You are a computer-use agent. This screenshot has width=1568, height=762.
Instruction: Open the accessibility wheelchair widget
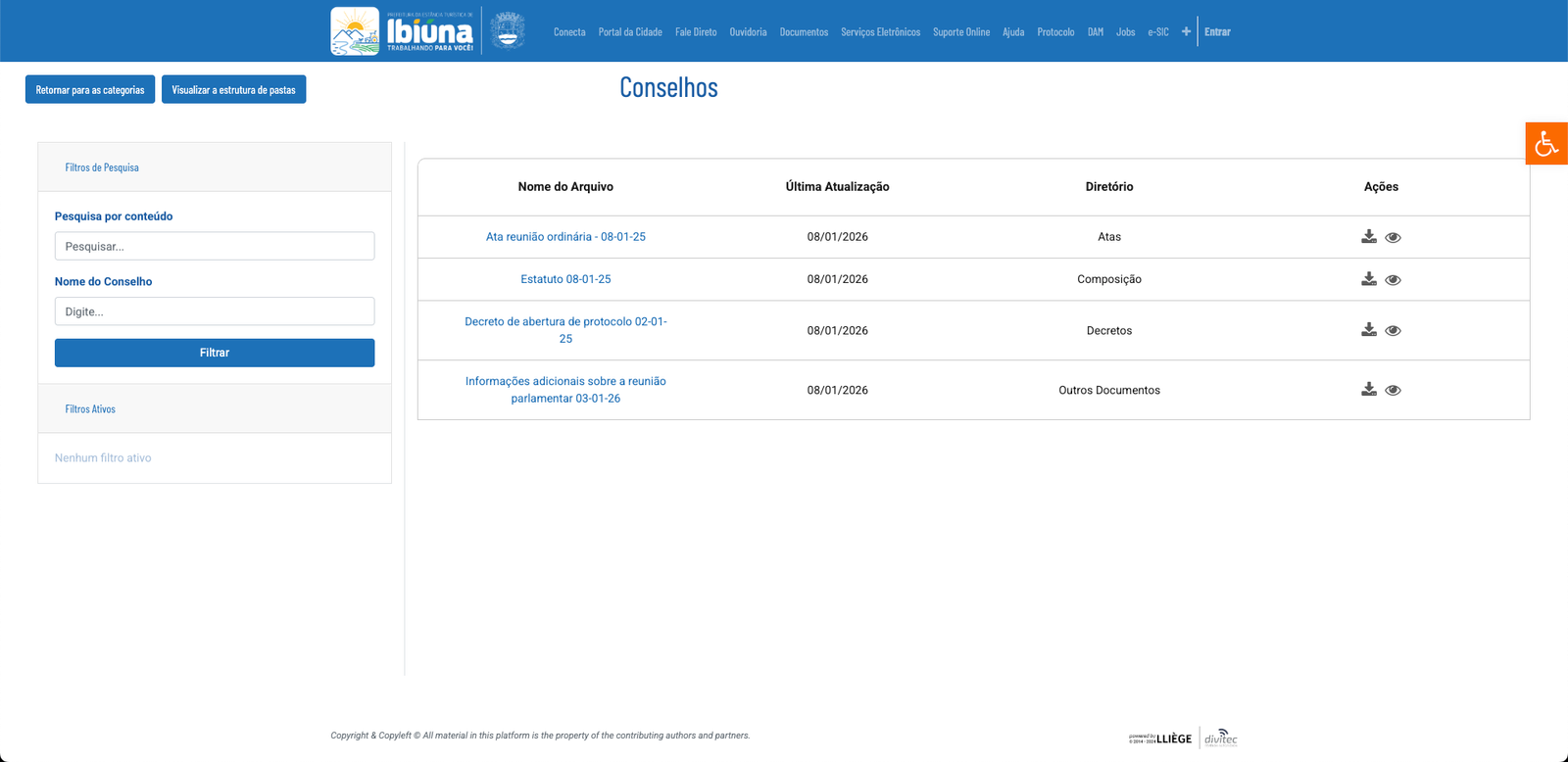pyautogui.click(x=1546, y=144)
